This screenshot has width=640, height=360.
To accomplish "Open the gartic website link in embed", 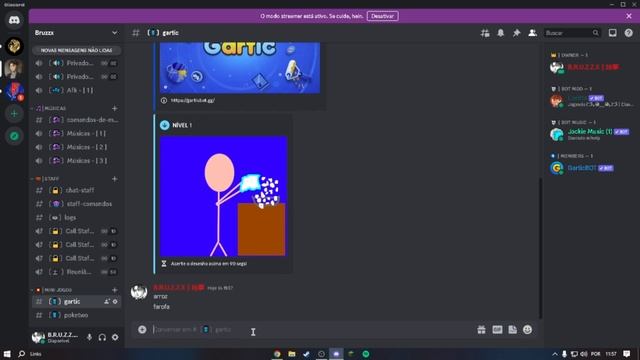I will point(193,100).
